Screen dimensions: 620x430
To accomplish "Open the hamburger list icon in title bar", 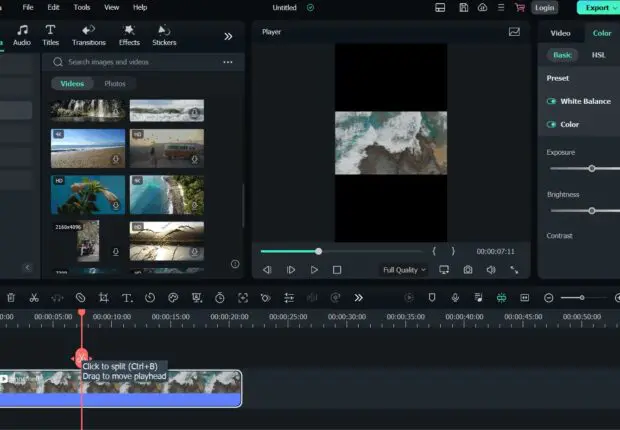I will coord(501,8).
